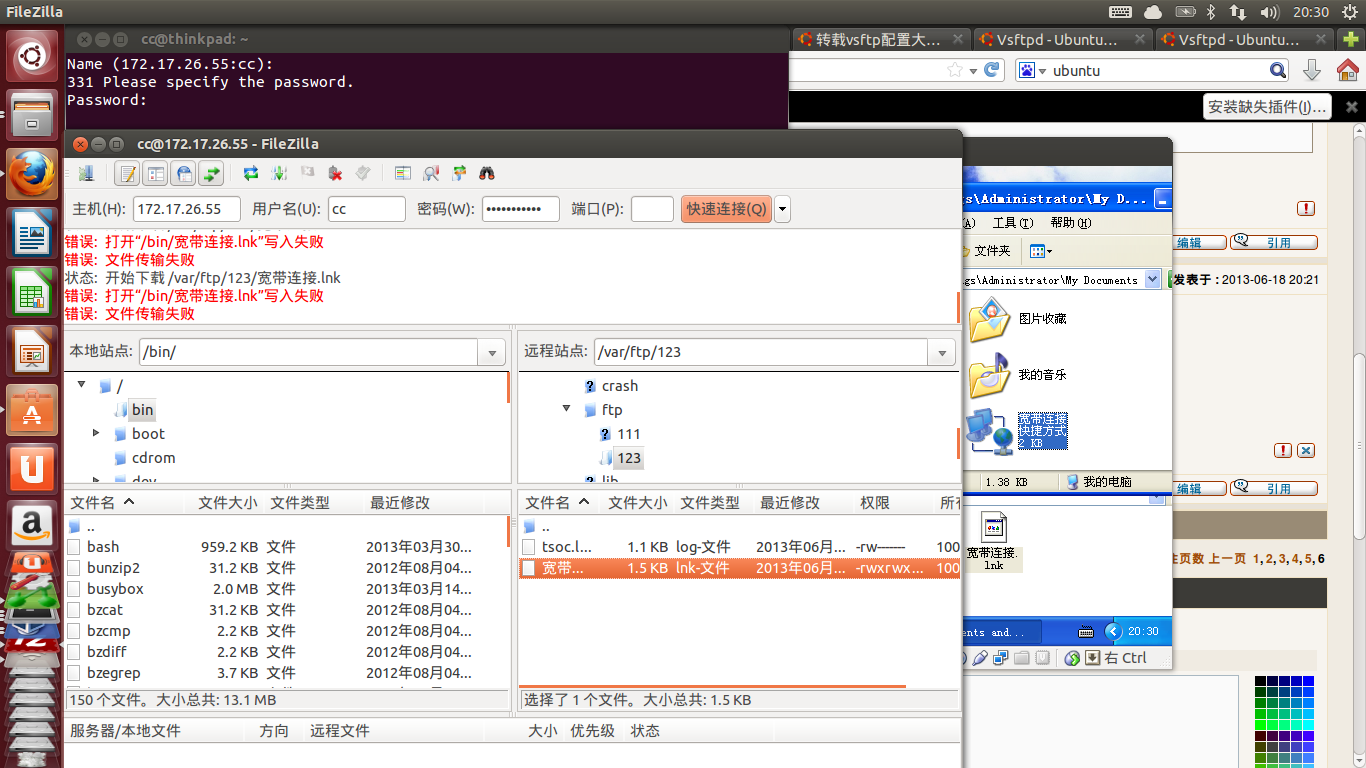
Task: Click the binoculars file search icon
Action: pos(487,173)
